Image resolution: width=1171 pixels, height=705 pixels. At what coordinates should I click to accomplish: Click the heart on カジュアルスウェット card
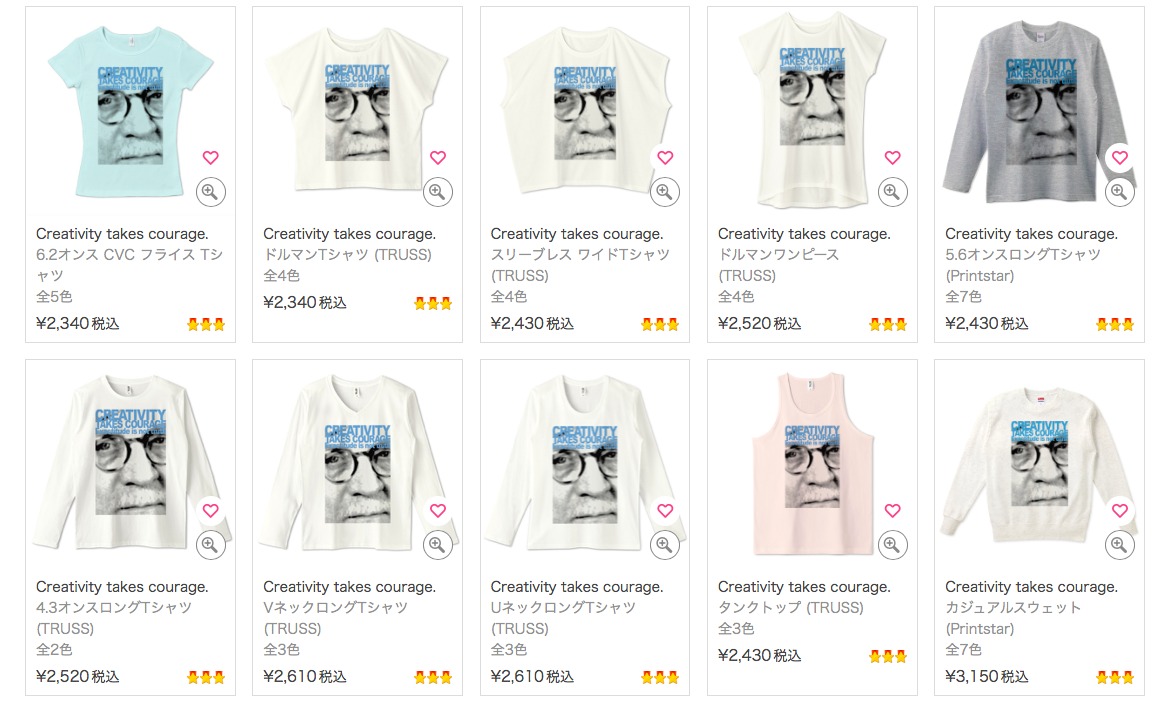pyautogui.click(x=1119, y=511)
